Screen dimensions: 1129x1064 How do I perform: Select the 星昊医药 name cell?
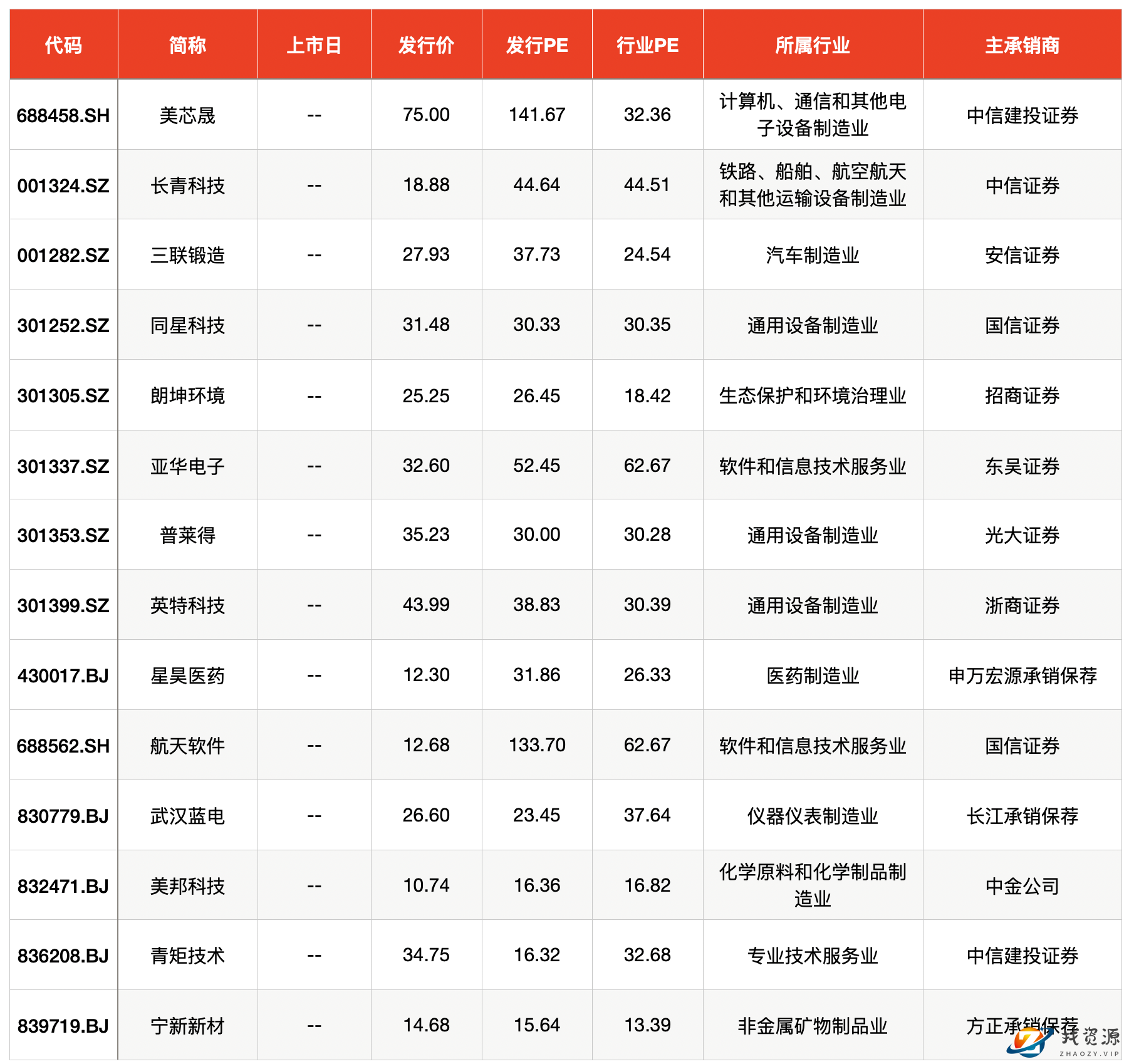coord(187,675)
